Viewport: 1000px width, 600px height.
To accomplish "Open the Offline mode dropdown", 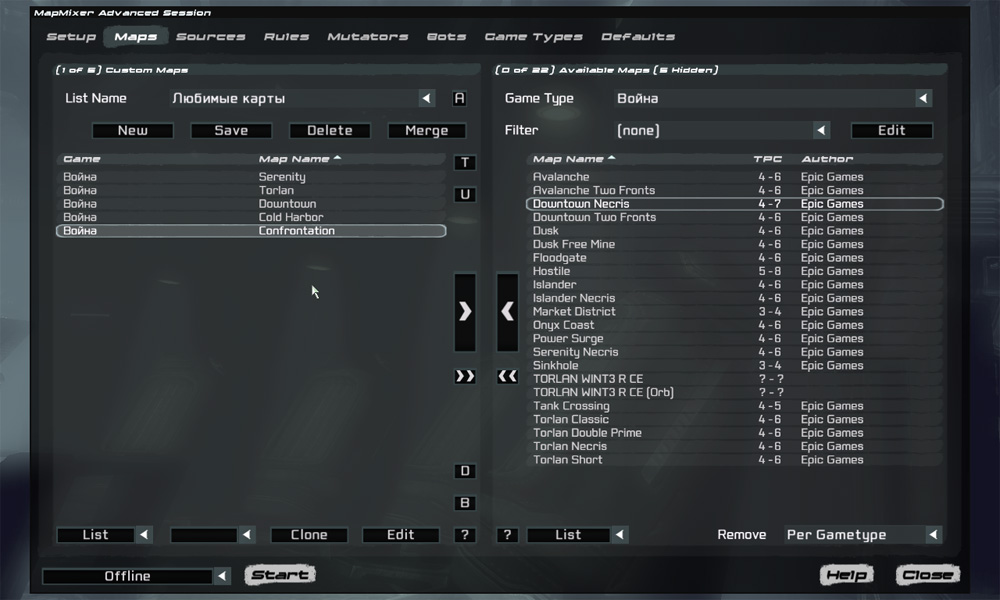I will click(x=222, y=576).
